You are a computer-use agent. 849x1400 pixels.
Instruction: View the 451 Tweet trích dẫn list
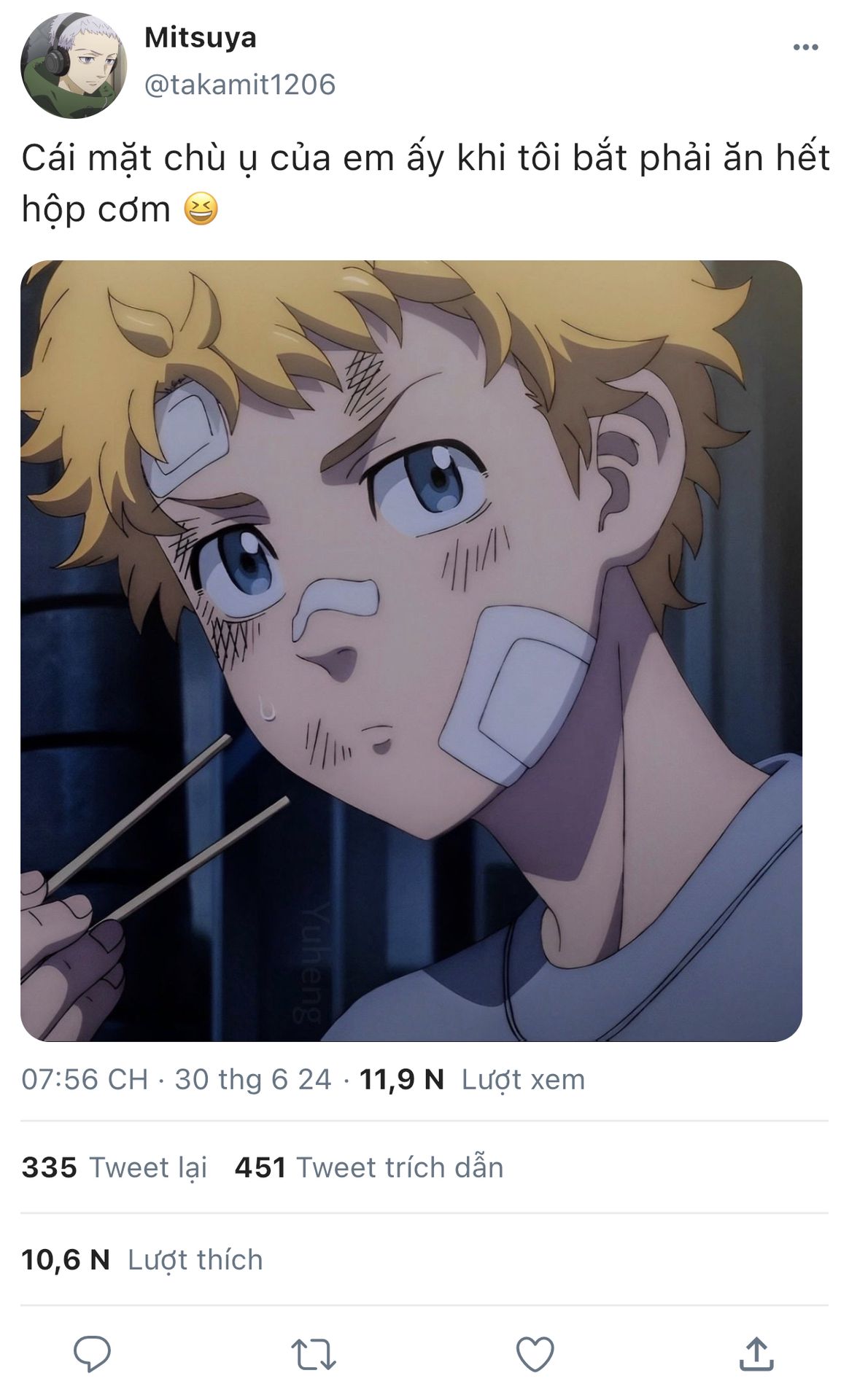pos(369,1167)
